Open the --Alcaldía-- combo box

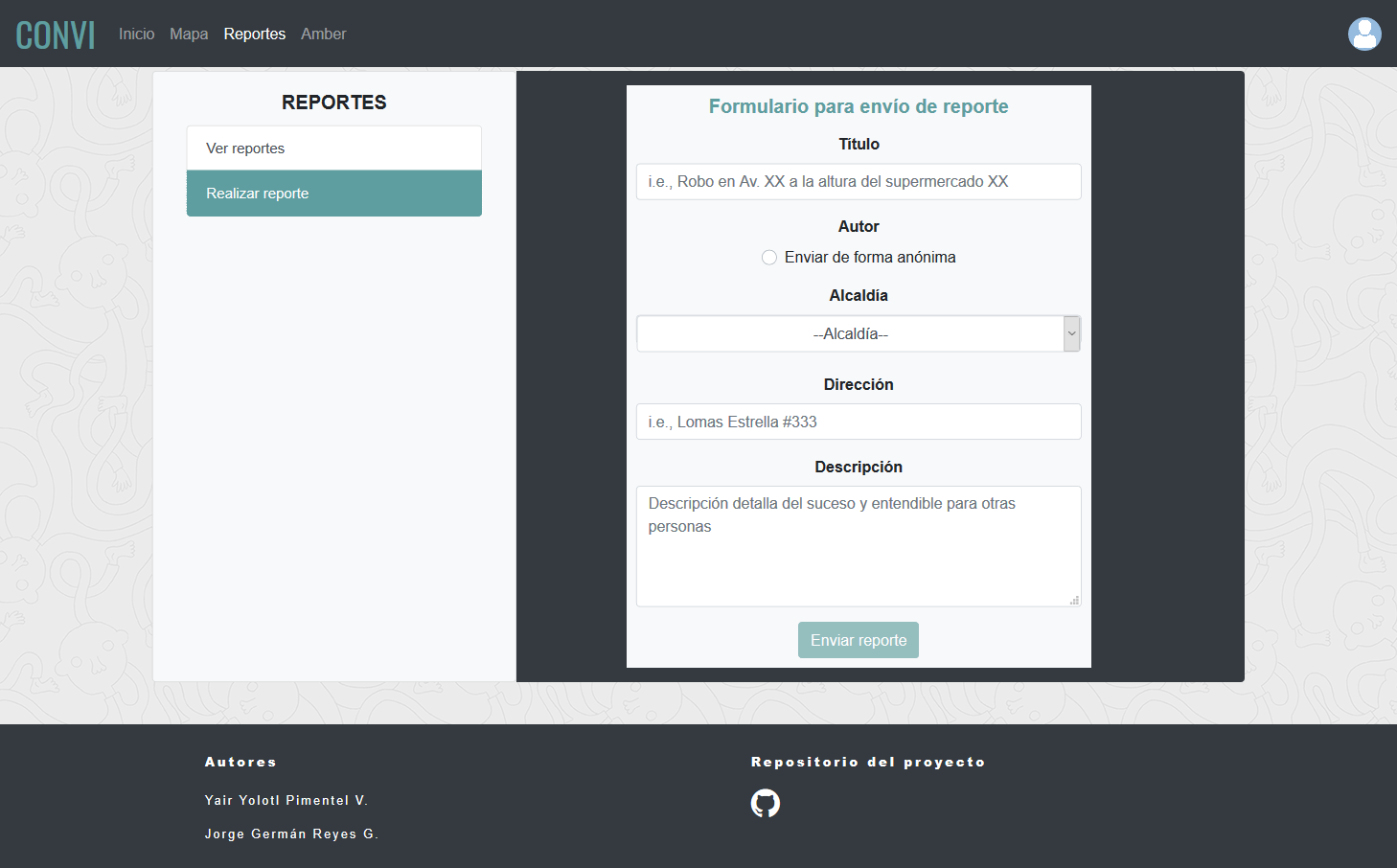[859, 333]
